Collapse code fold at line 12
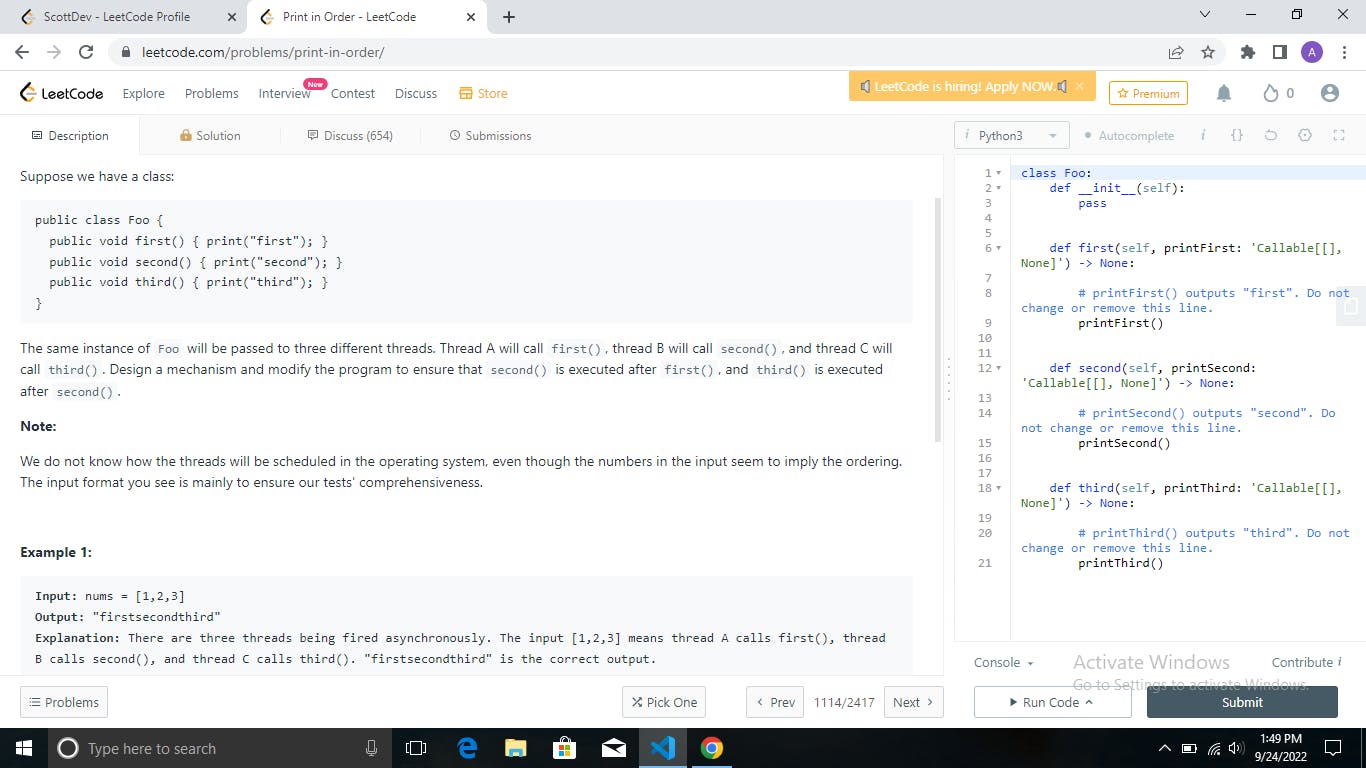This screenshot has height=768, width=1366. 999,368
